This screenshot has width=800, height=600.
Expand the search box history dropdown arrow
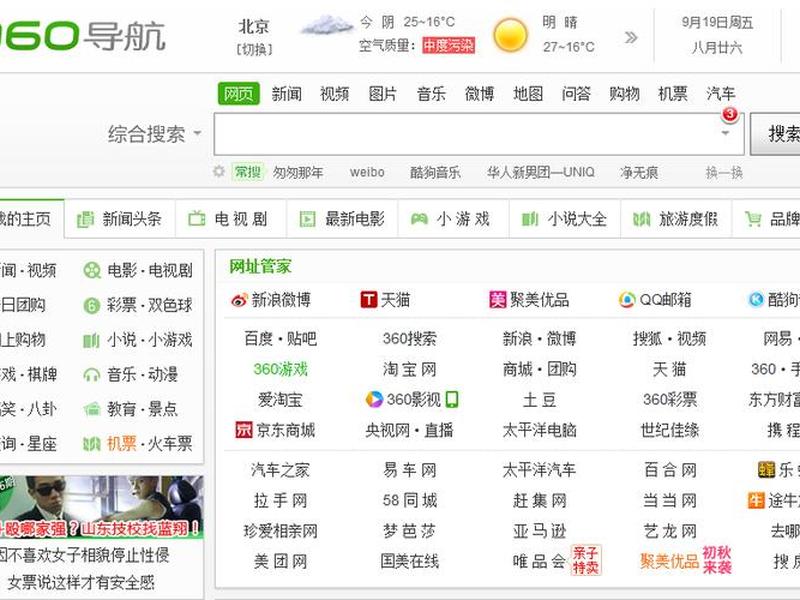click(x=725, y=134)
